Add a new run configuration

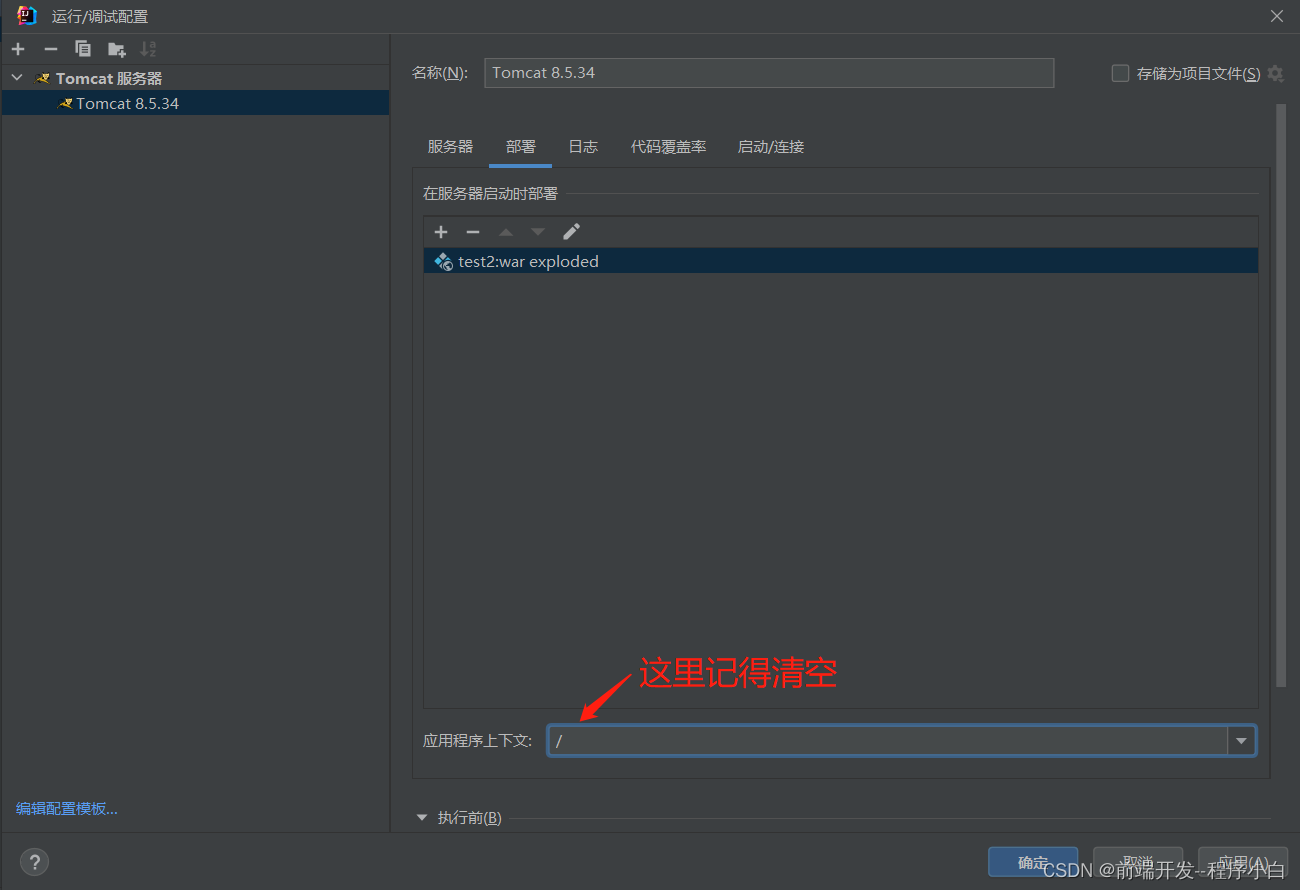pyautogui.click(x=18, y=49)
